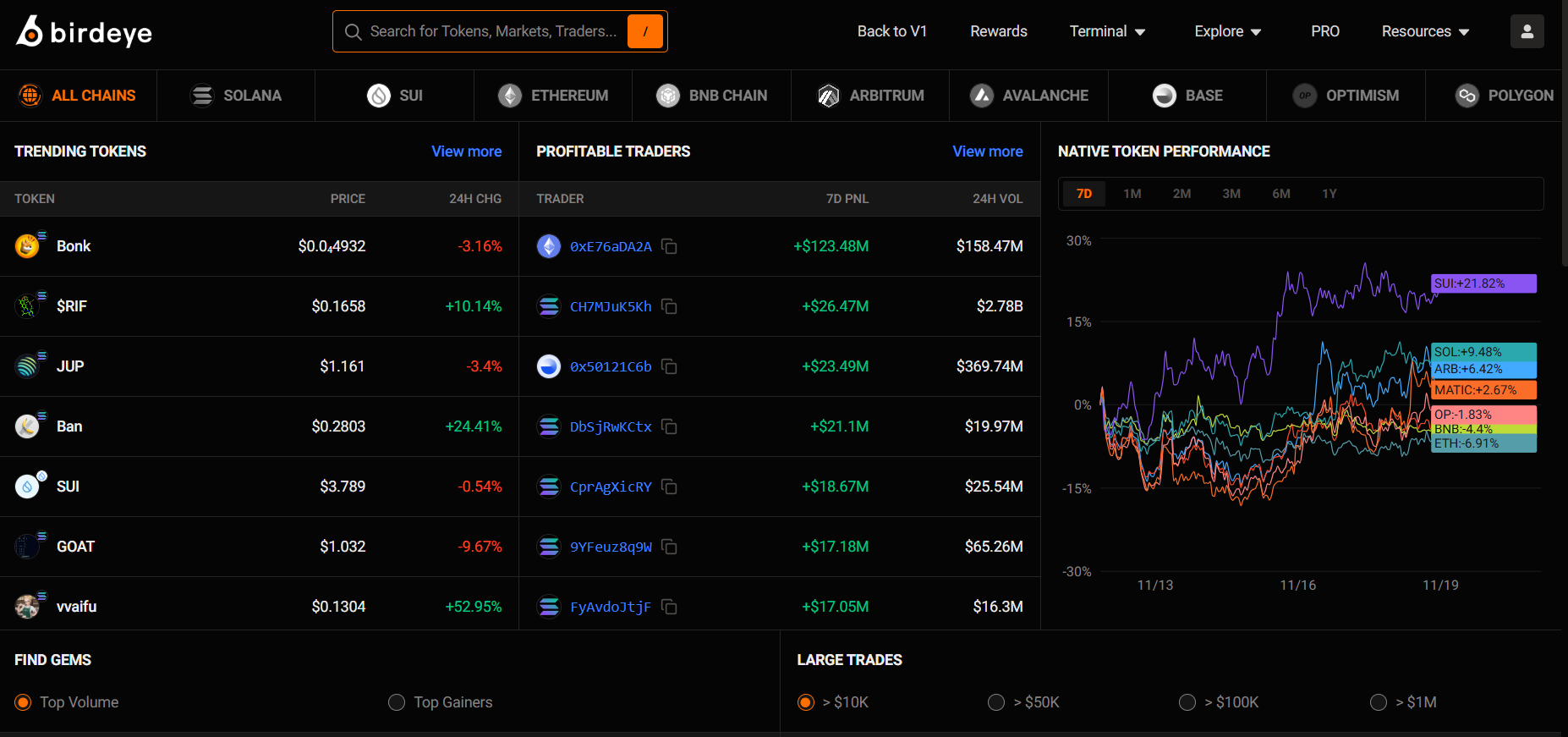Click the Solana icon beside DbSjRwKCtx
The height and width of the screenshot is (737, 1568).
point(549,426)
